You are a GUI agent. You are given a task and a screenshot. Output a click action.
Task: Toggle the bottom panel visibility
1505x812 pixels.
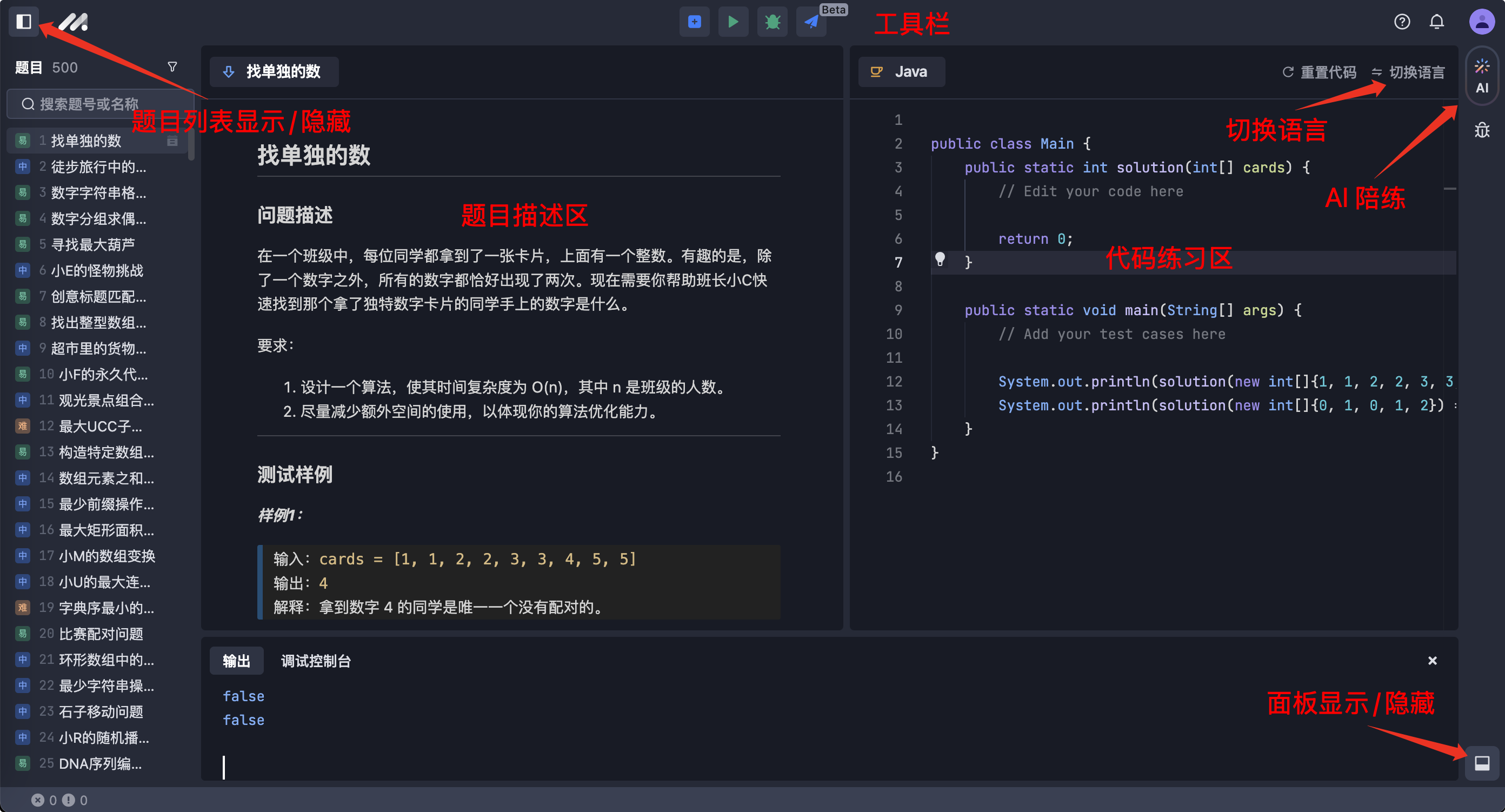click(x=1482, y=762)
